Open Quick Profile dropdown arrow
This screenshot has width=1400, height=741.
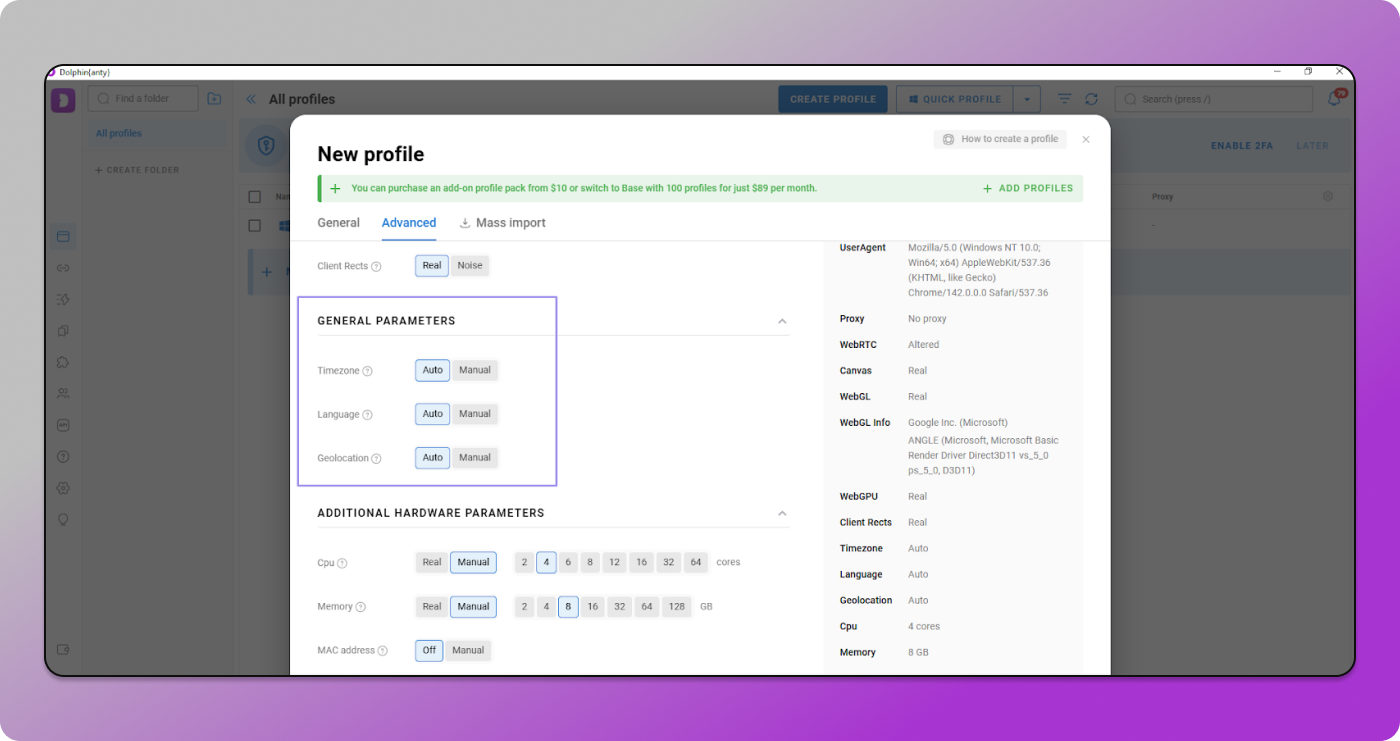pos(1027,99)
